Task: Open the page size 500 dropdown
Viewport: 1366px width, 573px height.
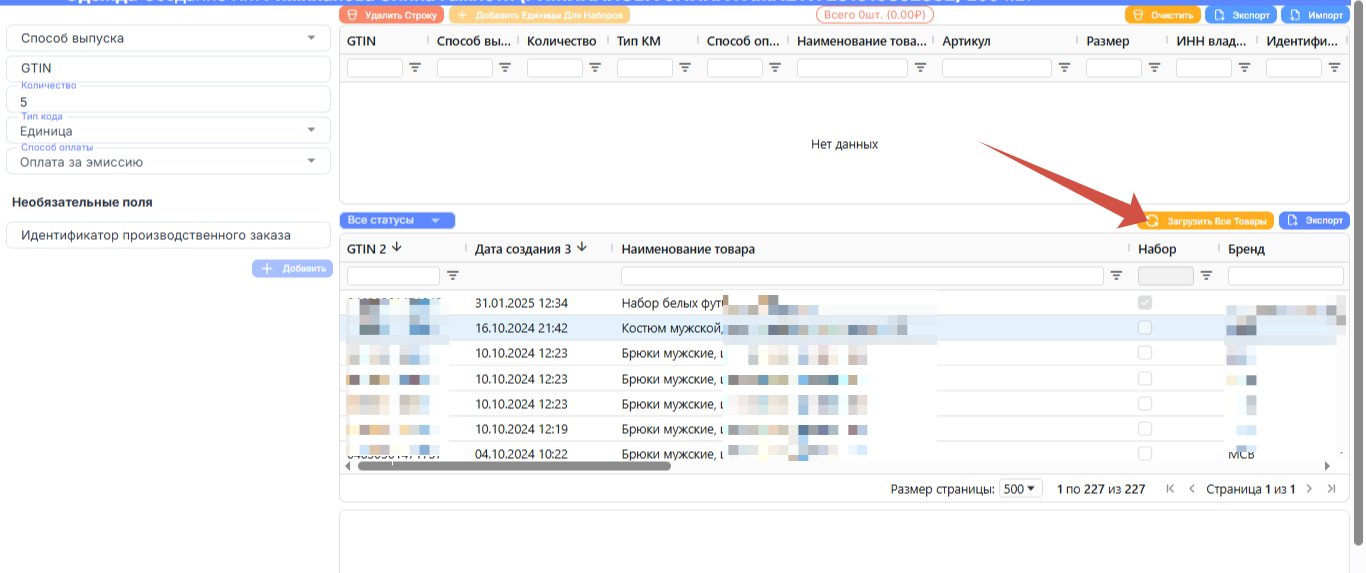Action: pyautogui.click(x=1021, y=489)
